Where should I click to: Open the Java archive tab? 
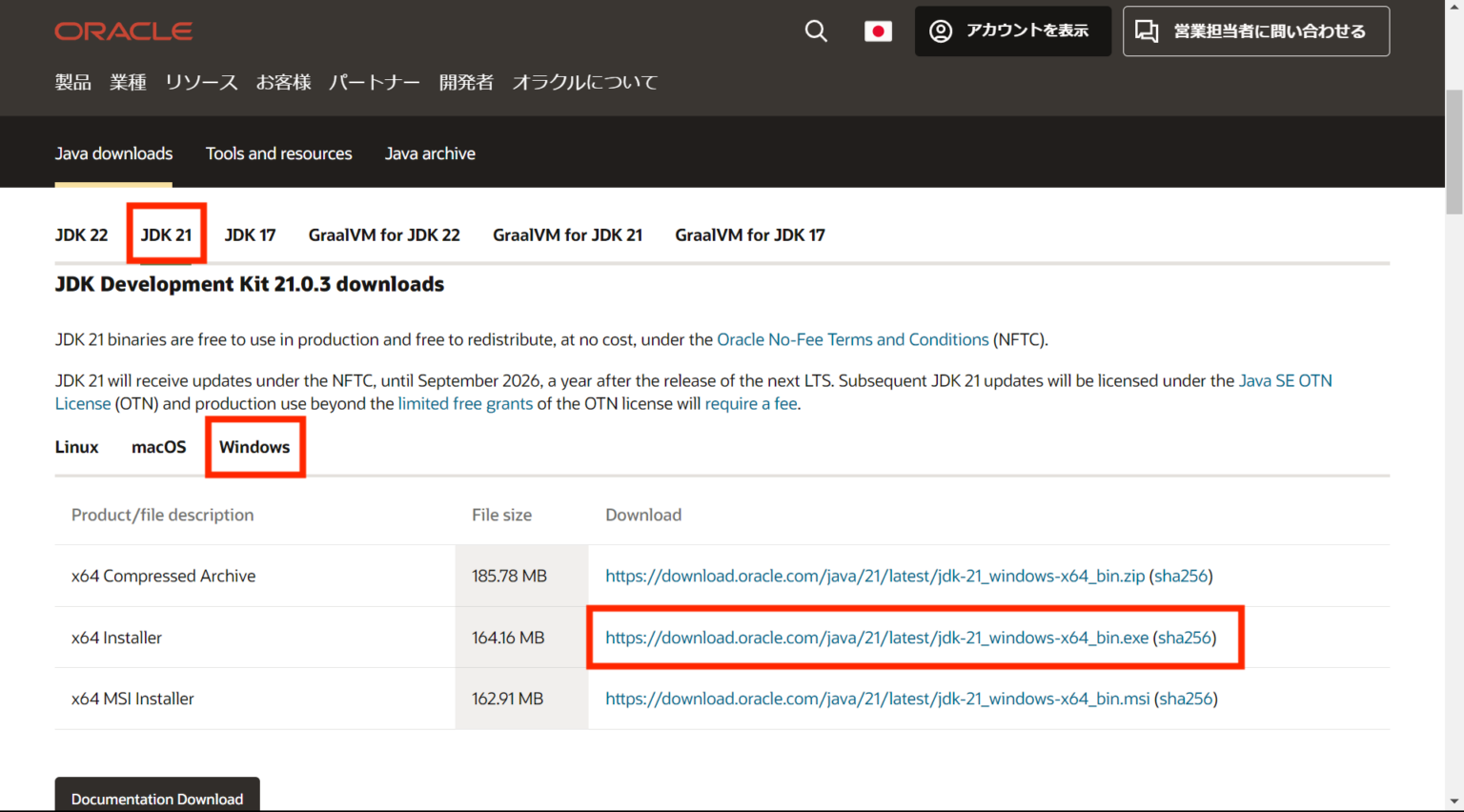coord(430,152)
